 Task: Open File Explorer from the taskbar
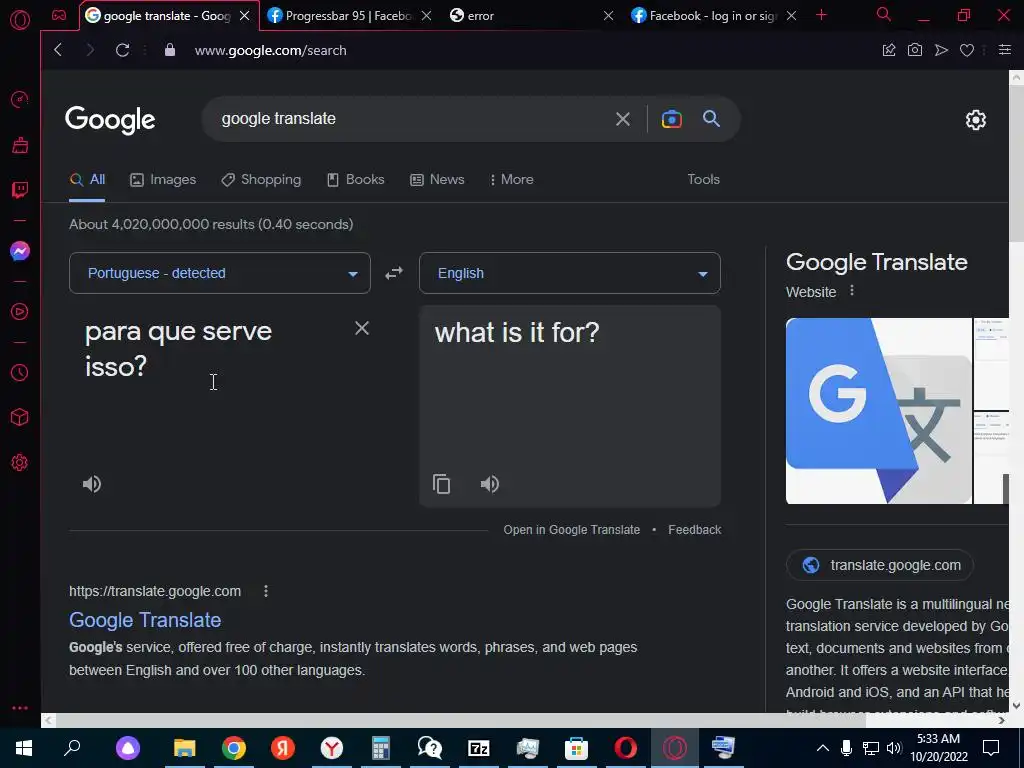tap(185, 748)
